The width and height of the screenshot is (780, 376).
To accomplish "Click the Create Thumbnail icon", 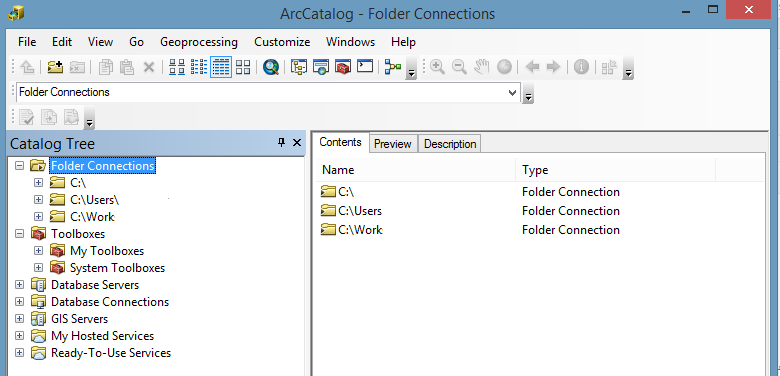I will 609,67.
